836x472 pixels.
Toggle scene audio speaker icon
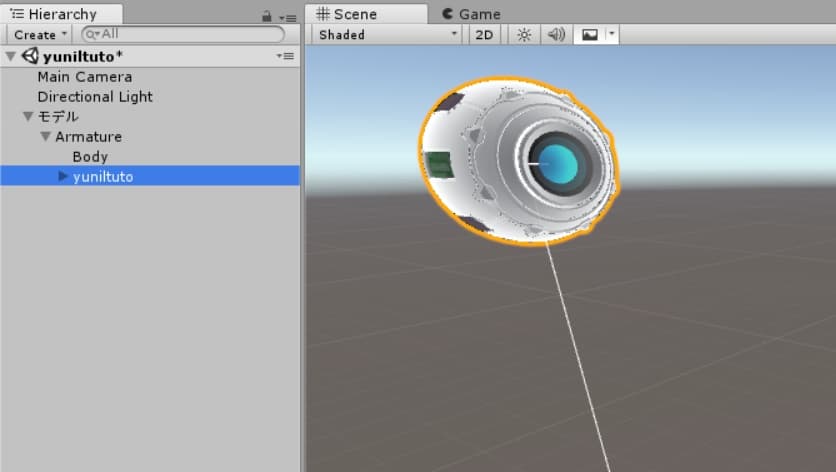(555, 35)
